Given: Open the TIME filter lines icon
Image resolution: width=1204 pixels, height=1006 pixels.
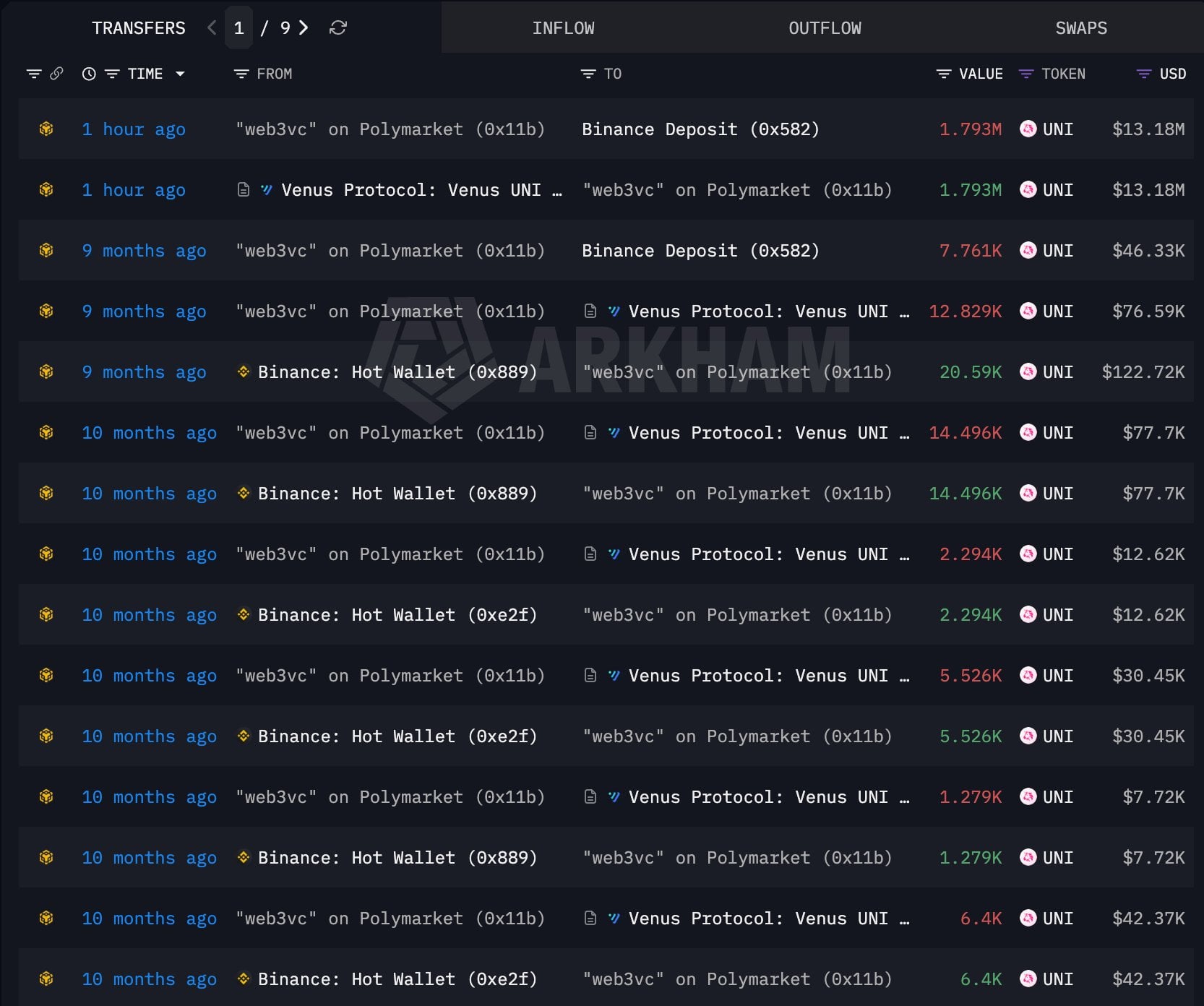Looking at the screenshot, I should 112,74.
